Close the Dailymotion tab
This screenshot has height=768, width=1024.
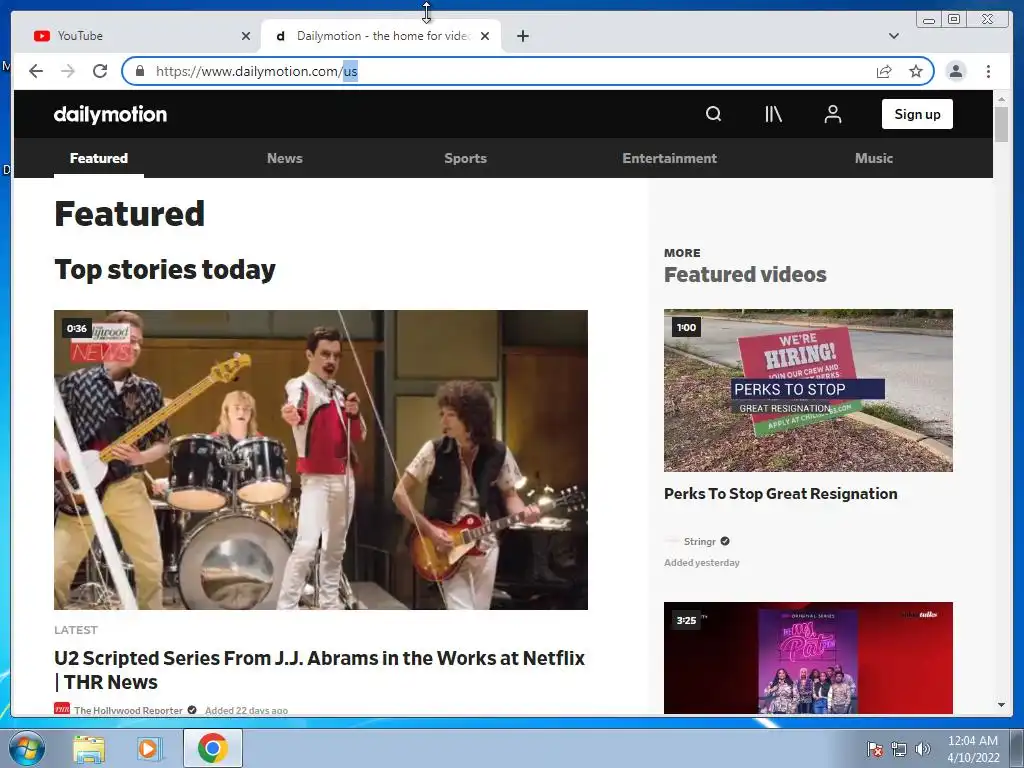click(485, 36)
